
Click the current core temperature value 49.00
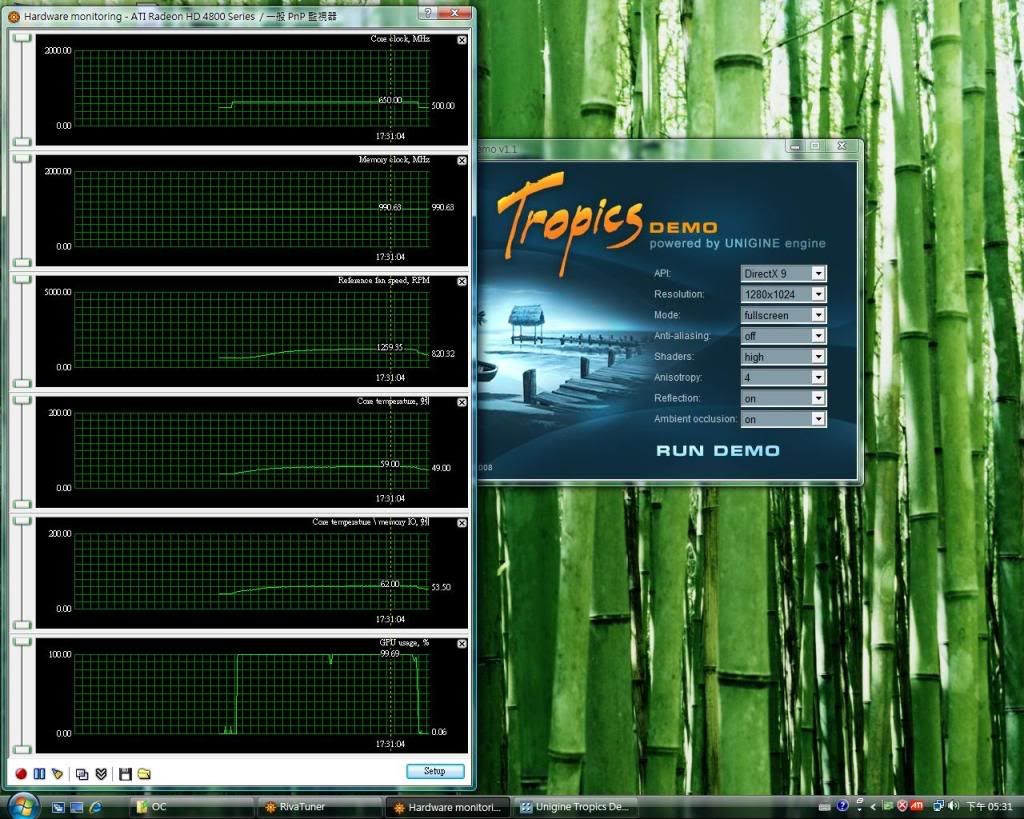[x=441, y=468]
